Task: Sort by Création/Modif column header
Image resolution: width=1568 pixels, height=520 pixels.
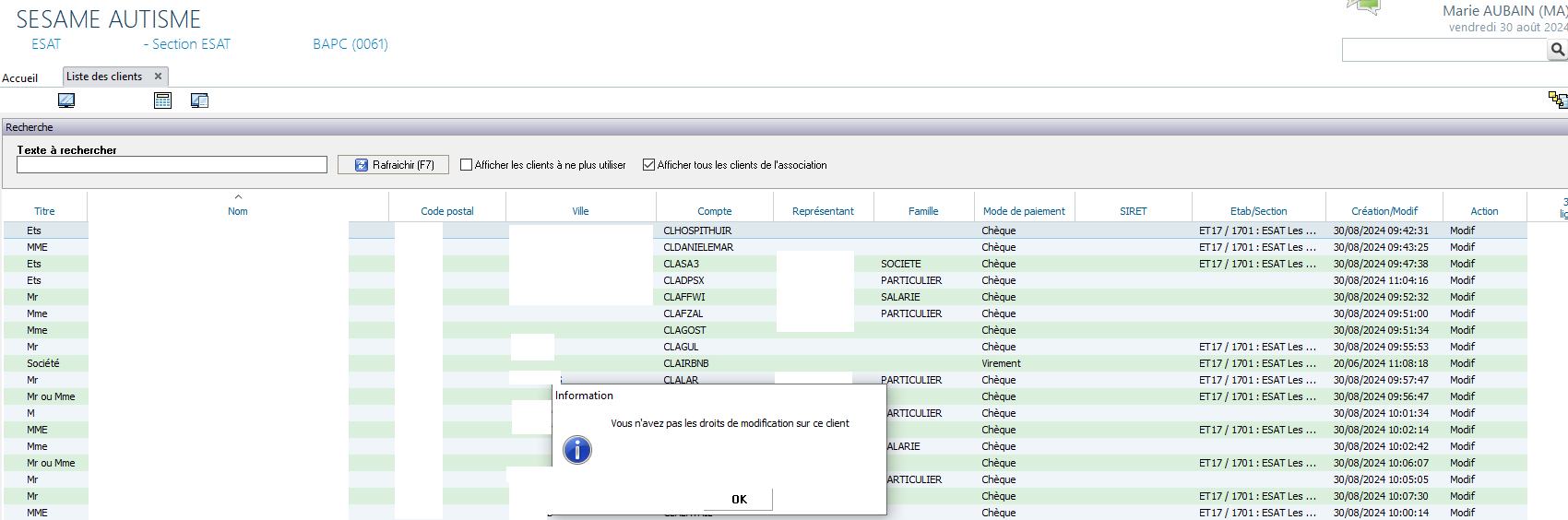Action: pyautogui.click(x=1384, y=211)
